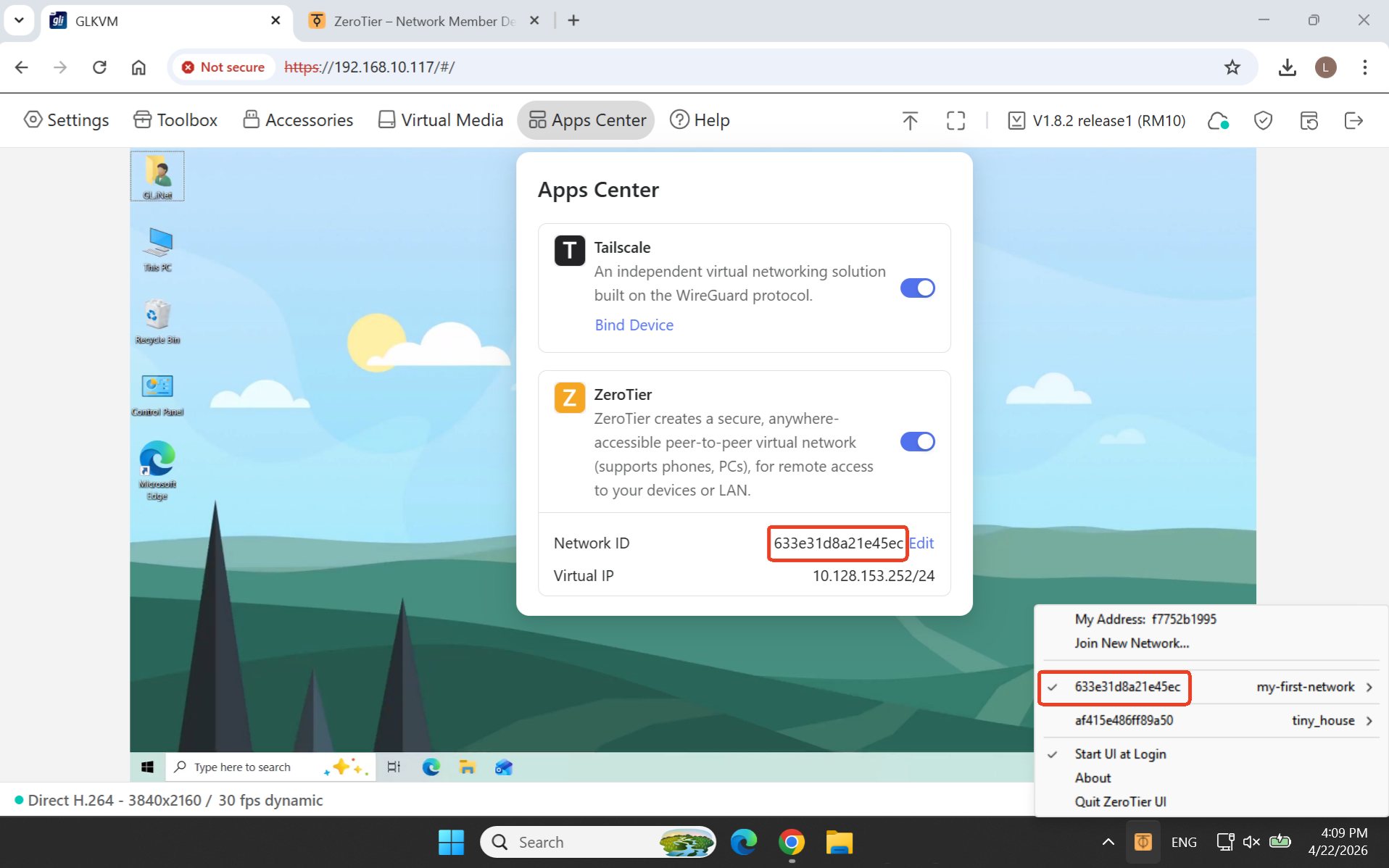This screenshot has height=868, width=1389.
Task: Click Edit next to Network ID
Action: pyautogui.click(x=921, y=543)
